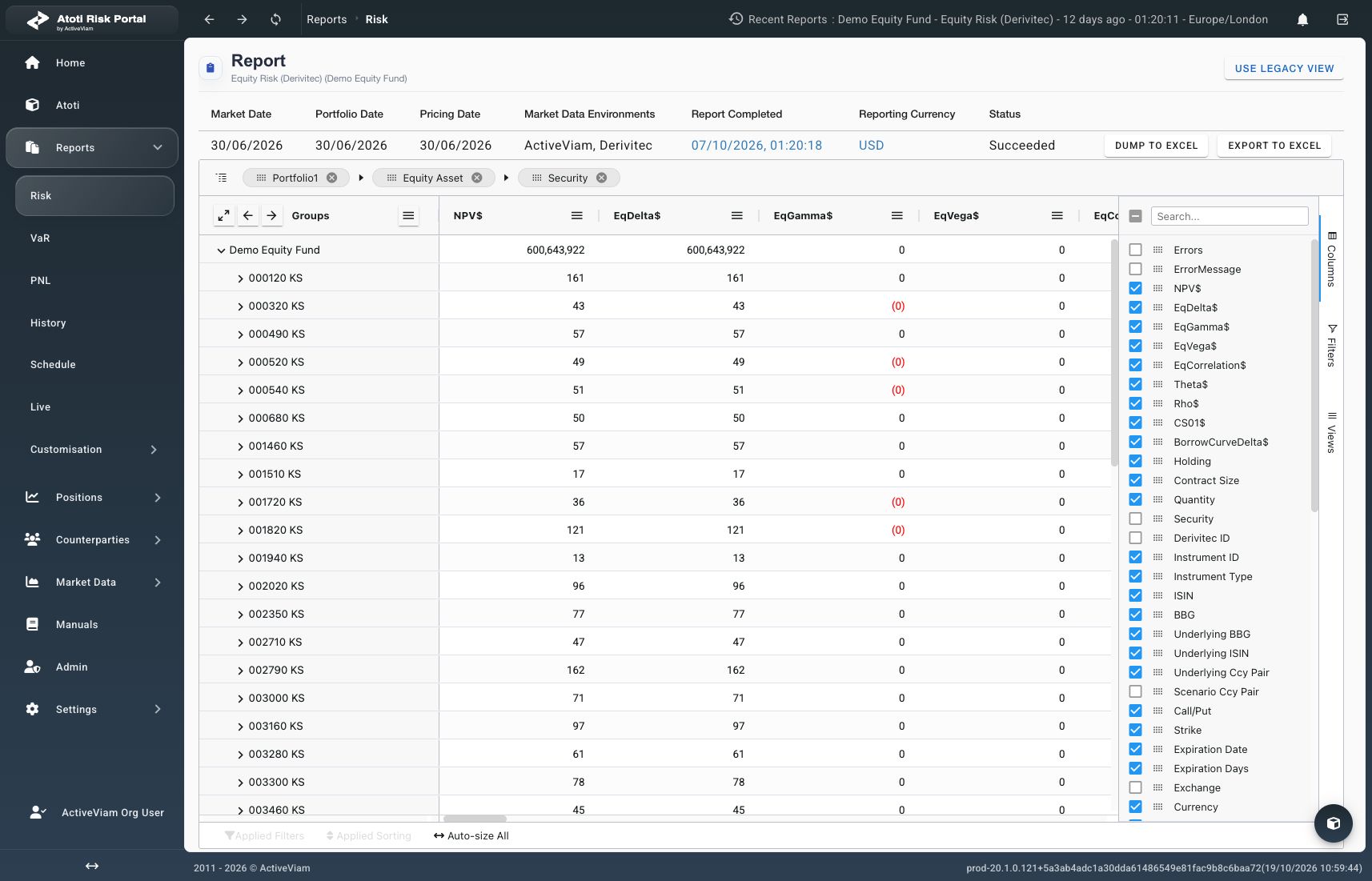
Task: Toggle the sidebar collapse arrows icon
Action: pyautogui.click(x=92, y=866)
